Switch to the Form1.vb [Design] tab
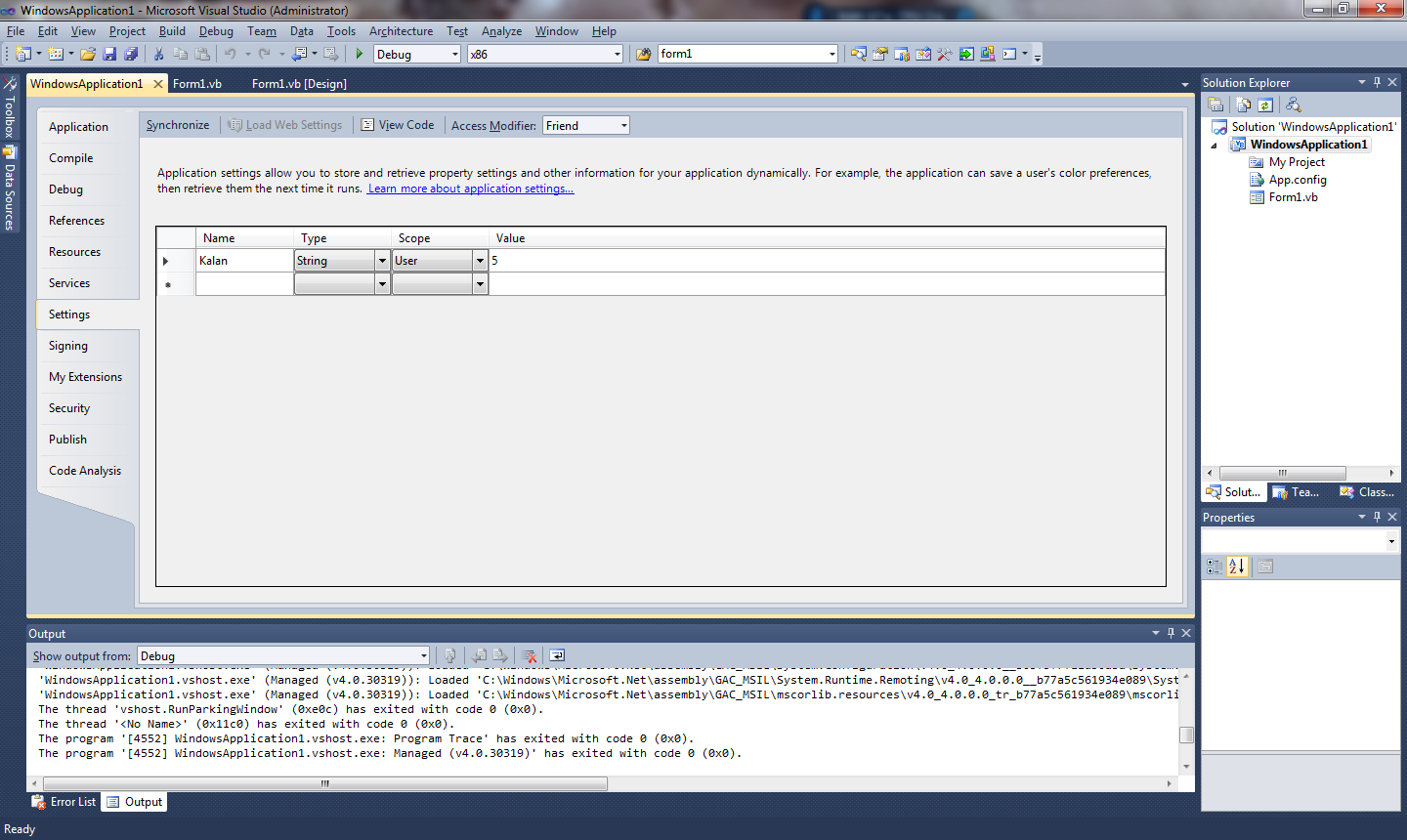 (x=299, y=84)
